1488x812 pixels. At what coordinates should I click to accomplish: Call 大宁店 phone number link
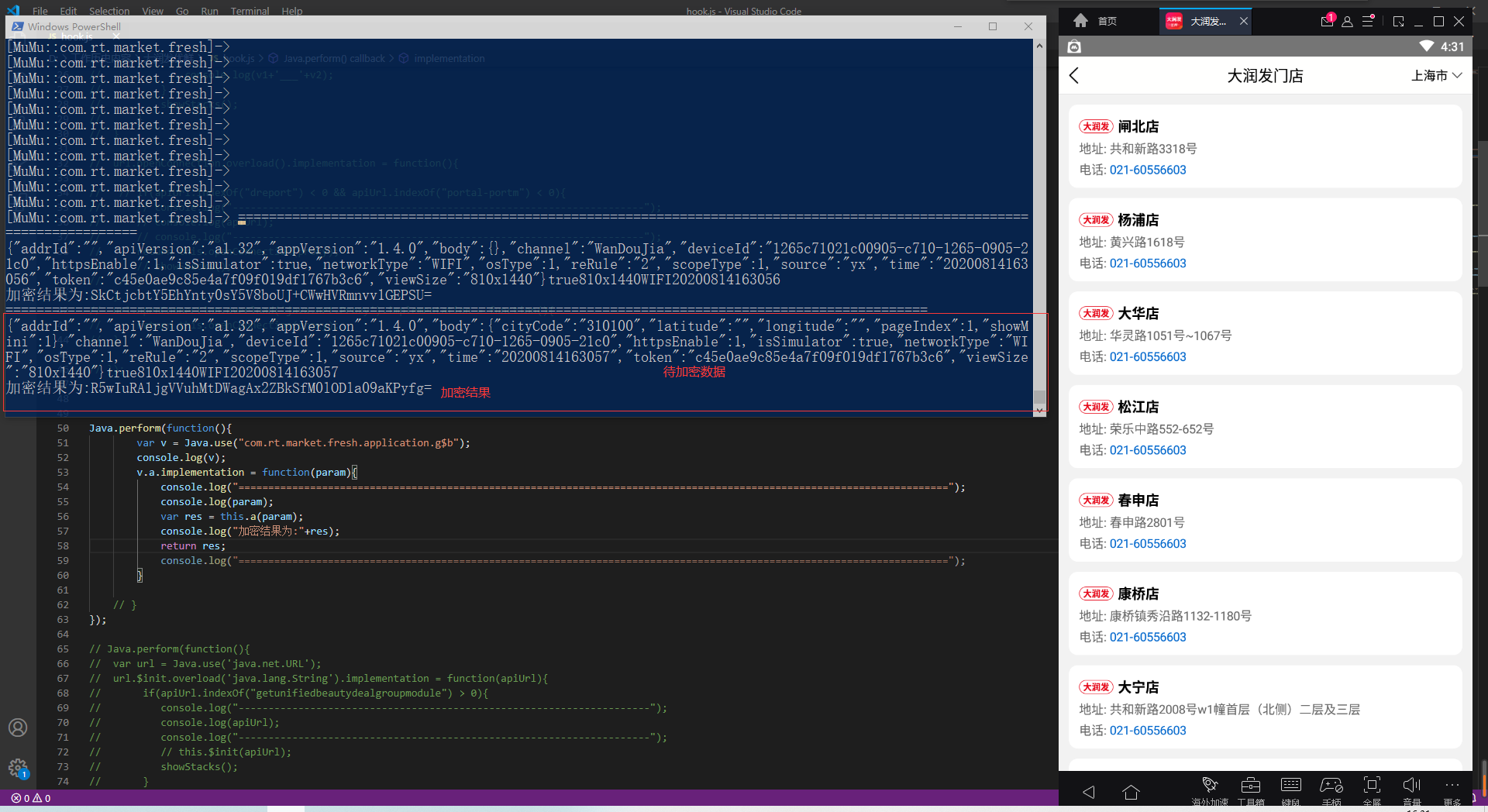click(x=1148, y=731)
